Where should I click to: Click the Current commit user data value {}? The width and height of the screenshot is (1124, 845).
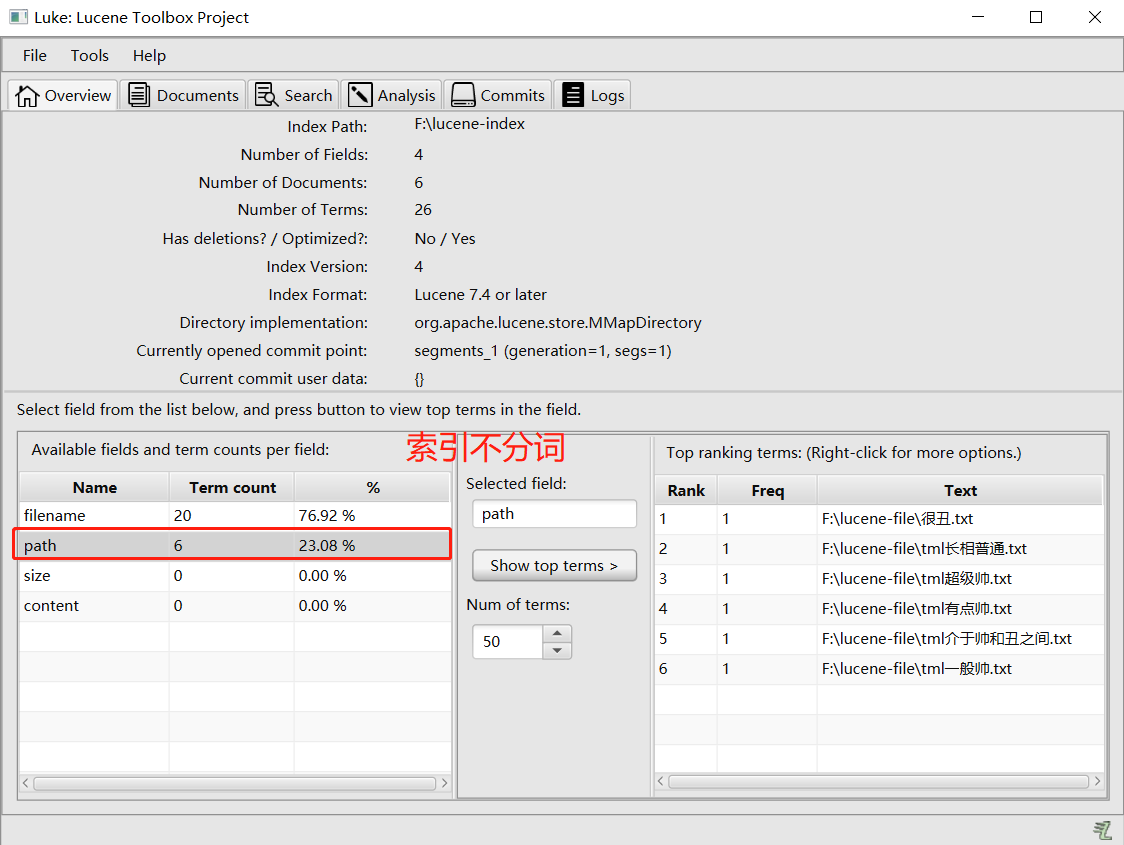(x=419, y=379)
